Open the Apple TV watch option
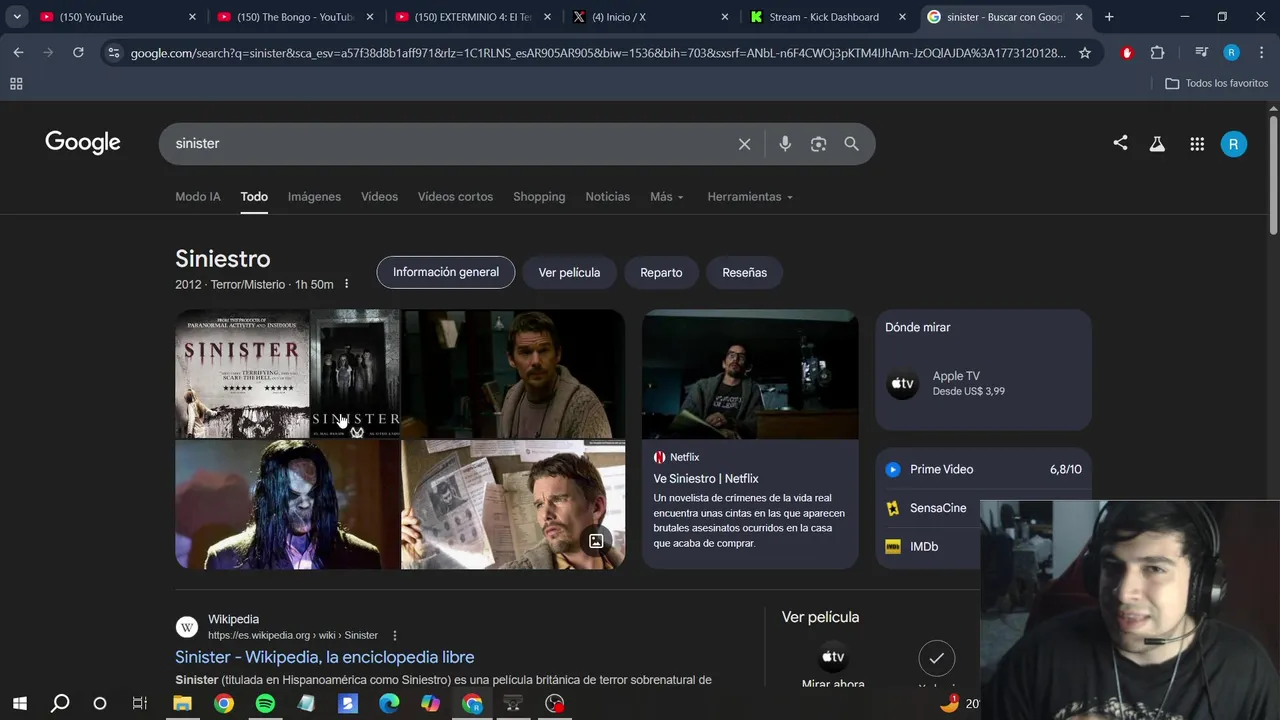The image size is (1280, 720). tap(983, 384)
